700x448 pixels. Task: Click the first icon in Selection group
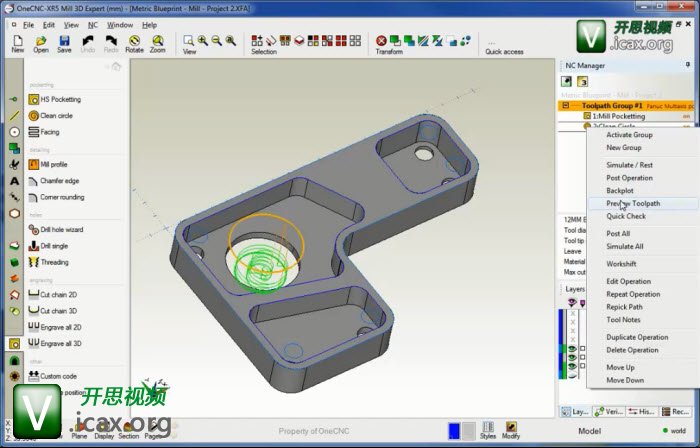point(257,41)
